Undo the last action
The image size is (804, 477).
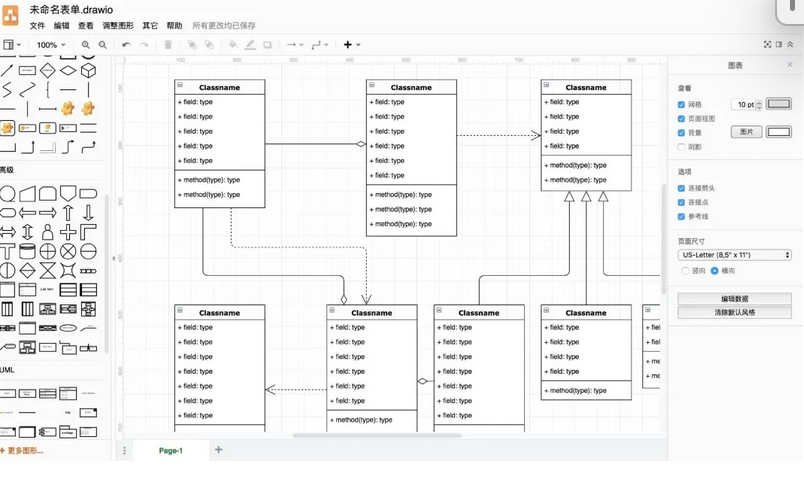[126, 45]
